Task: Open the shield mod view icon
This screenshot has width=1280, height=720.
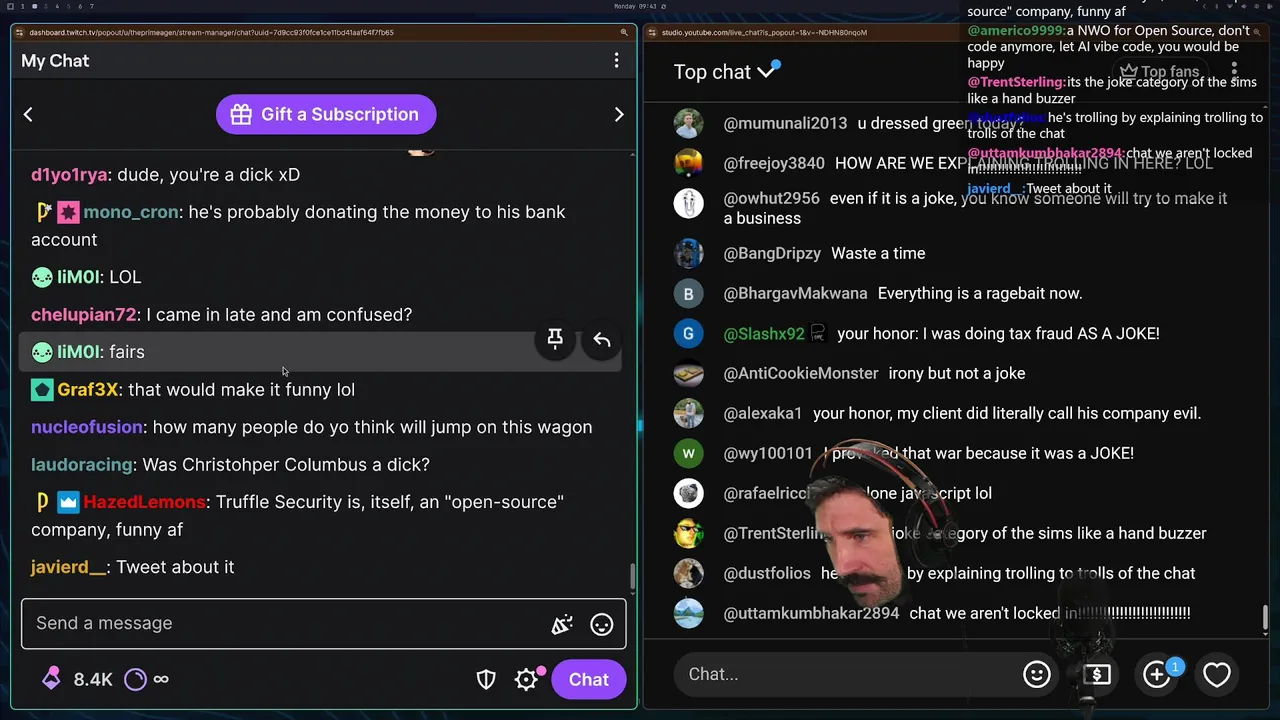Action: tap(486, 680)
